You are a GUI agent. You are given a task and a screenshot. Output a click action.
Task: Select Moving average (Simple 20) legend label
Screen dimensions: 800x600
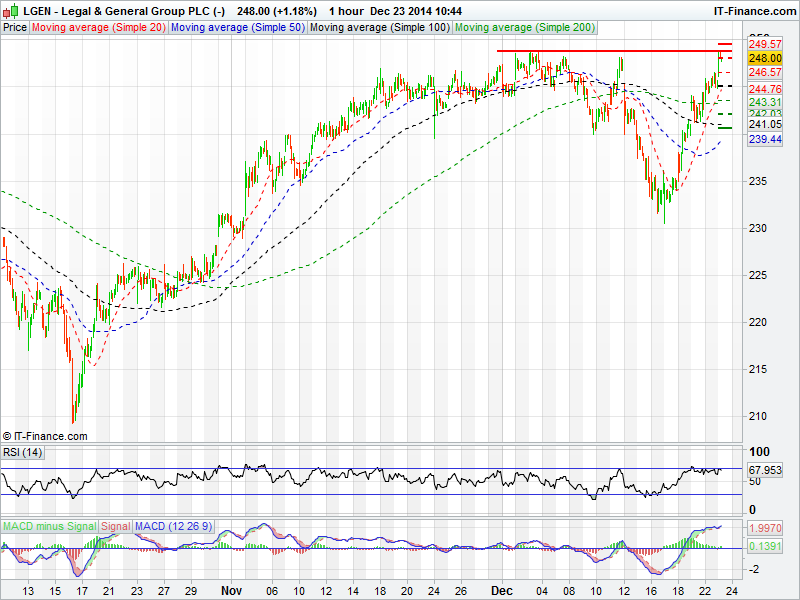[98, 27]
